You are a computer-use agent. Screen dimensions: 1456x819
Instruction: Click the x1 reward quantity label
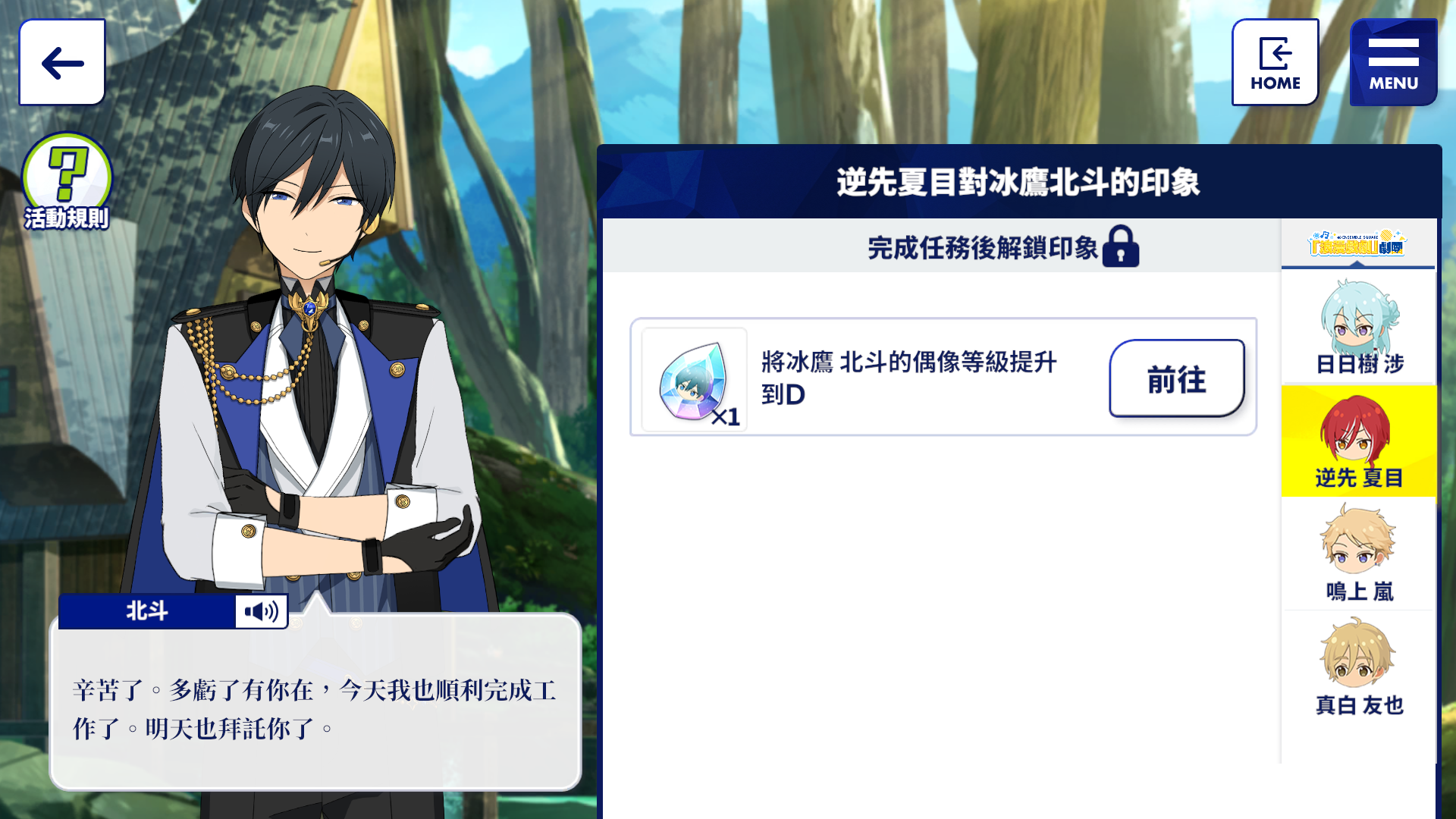point(726,417)
